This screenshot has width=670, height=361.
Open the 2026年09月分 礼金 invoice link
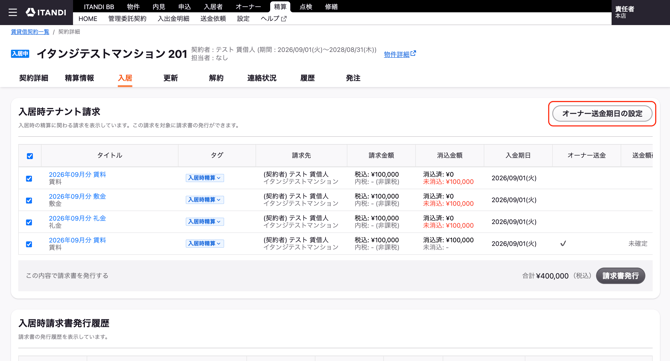pyautogui.click(x=77, y=218)
